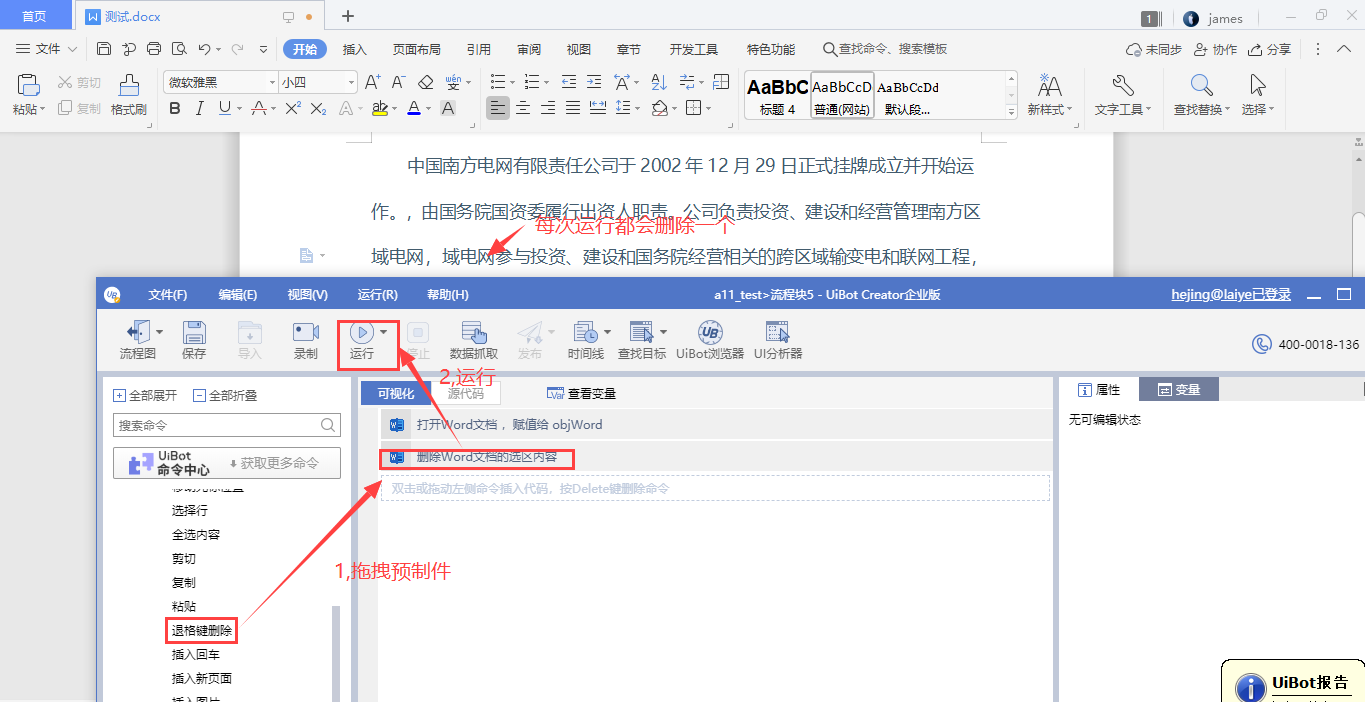Select the 退格键删除 command in tree
This screenshot has height=702, width=1365.
tap(202, 631)
